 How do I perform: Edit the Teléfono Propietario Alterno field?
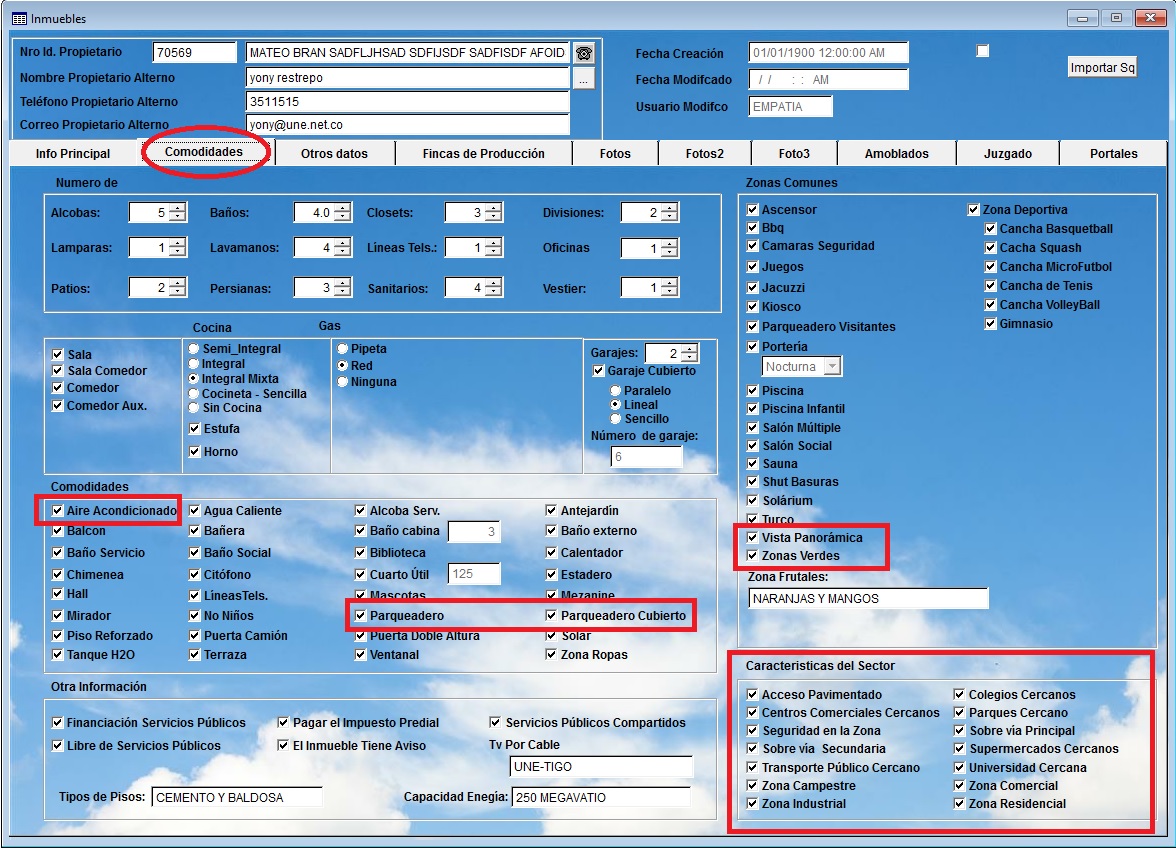(x=407, y=102)
